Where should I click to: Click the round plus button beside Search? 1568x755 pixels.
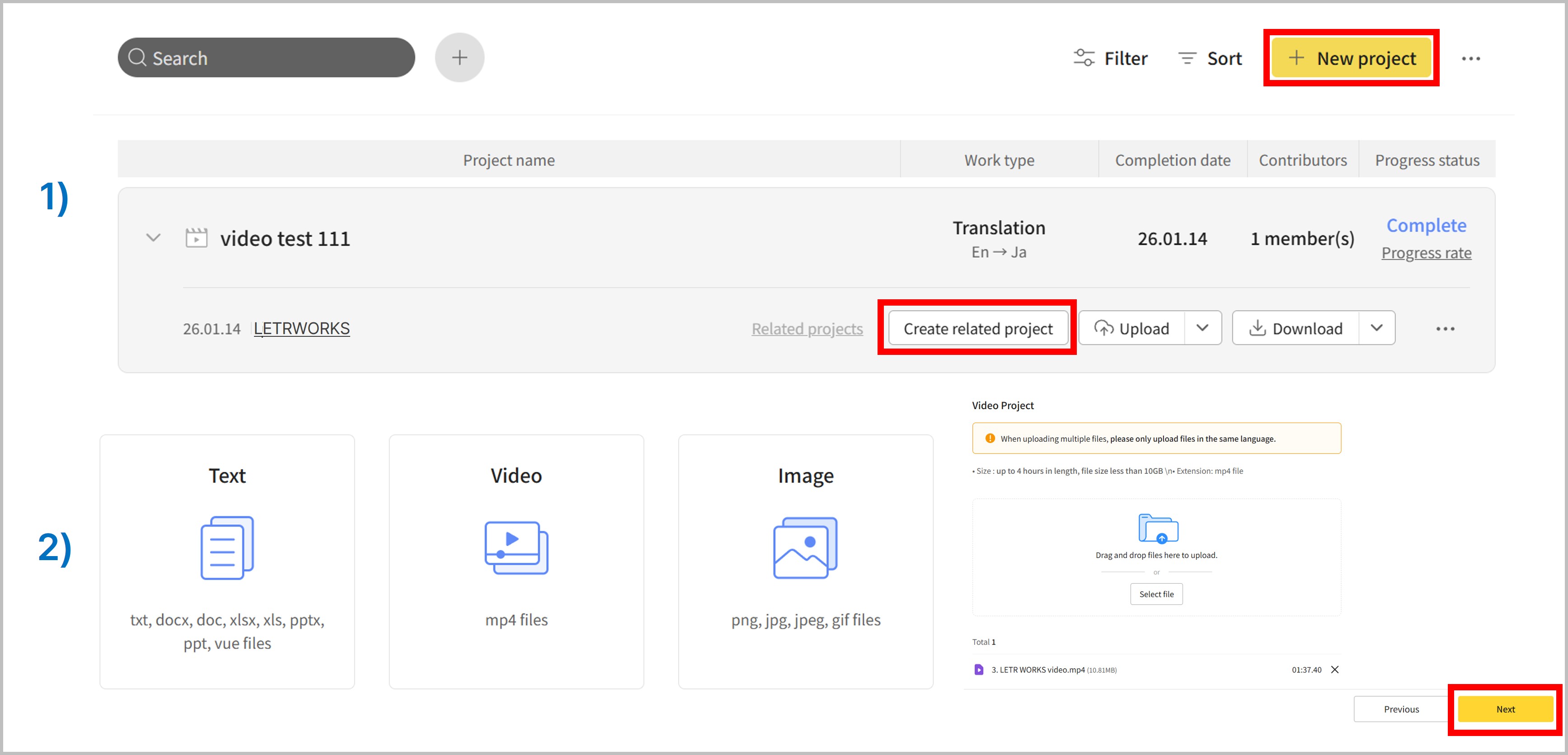460,58
